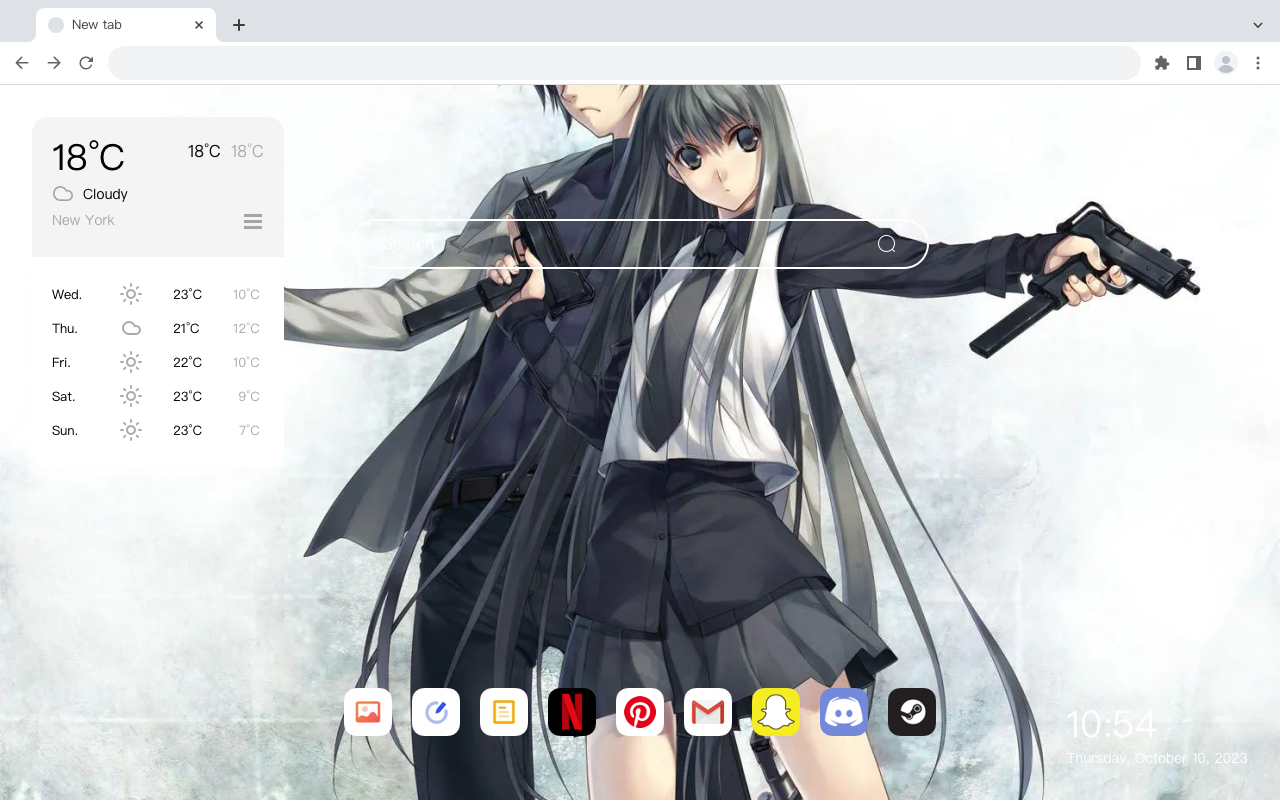The image size is (1280, 800).
Task: Open a new tab with plus button
Action: tap(238, 25)
